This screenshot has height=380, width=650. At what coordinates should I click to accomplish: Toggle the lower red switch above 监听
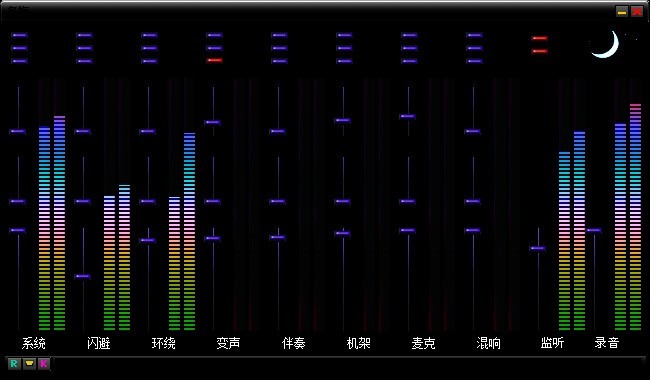(539, 51)
